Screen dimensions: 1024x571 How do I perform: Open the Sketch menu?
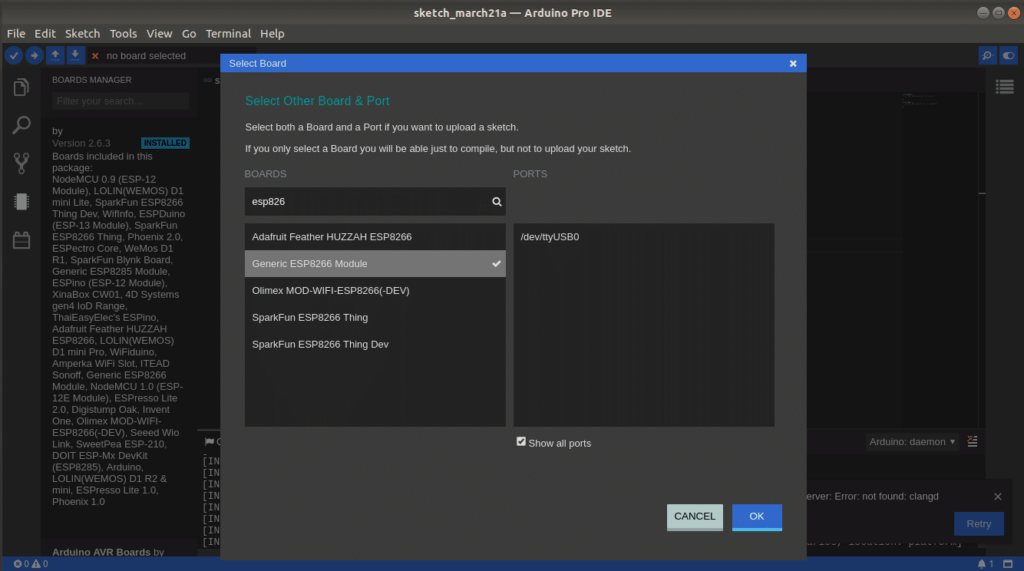82,33
